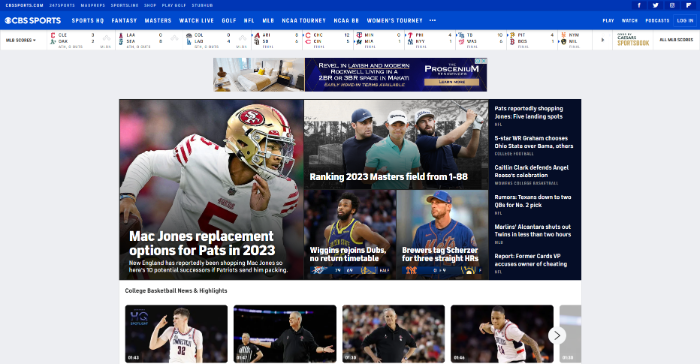
Task: Read Caitlin Clark defends Angel Reese's celebration
Action: pos(532,171)
